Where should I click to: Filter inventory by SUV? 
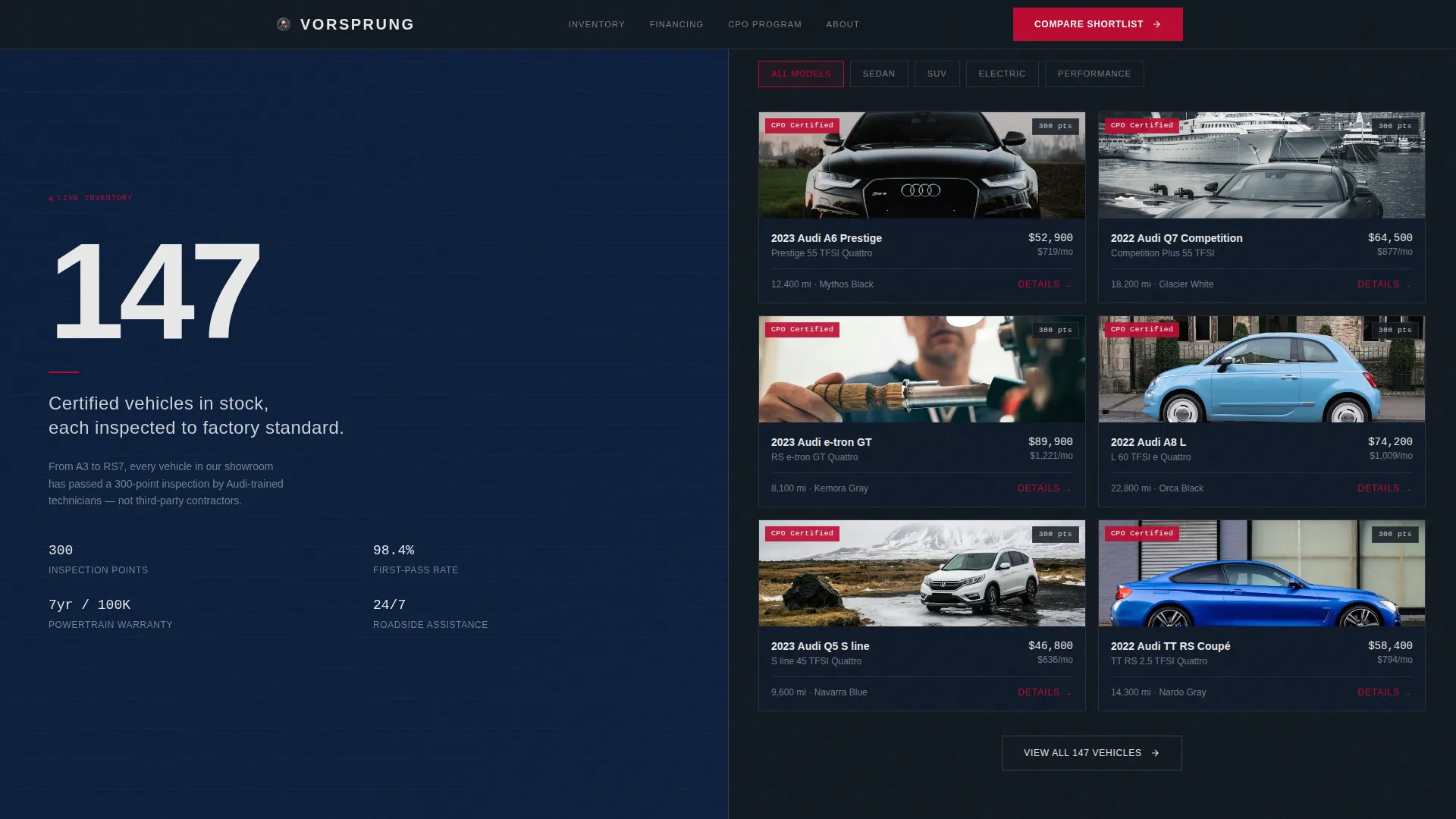coord(937,74)
